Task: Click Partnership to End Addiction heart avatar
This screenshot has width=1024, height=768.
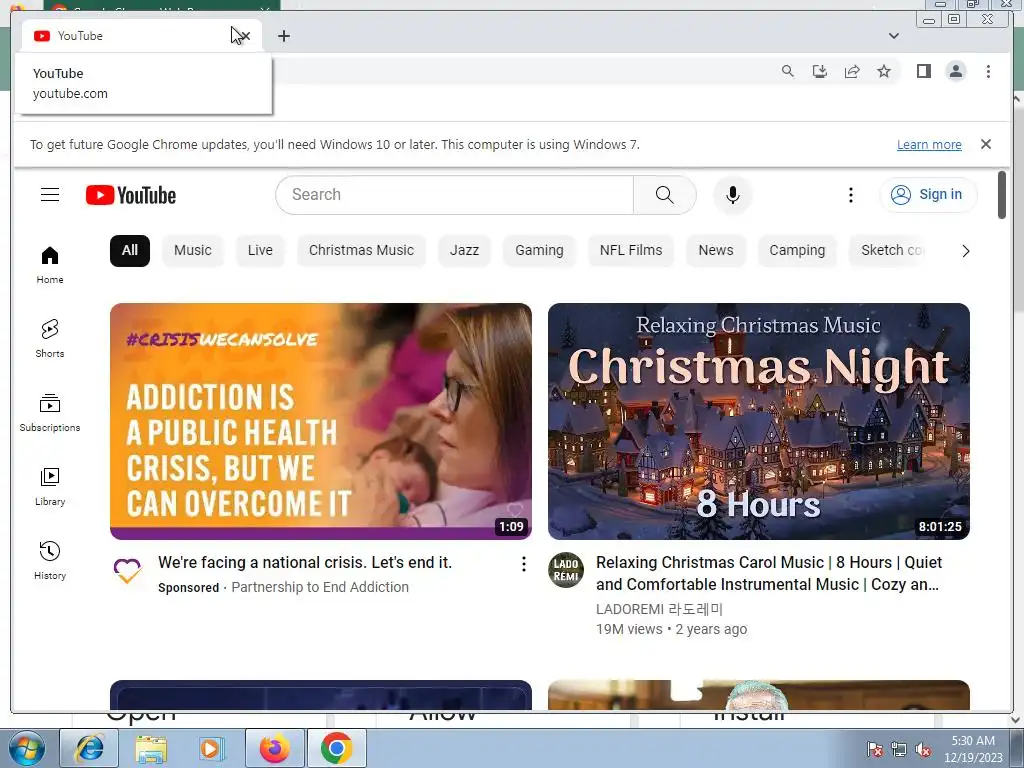Action: pos(127,570)
